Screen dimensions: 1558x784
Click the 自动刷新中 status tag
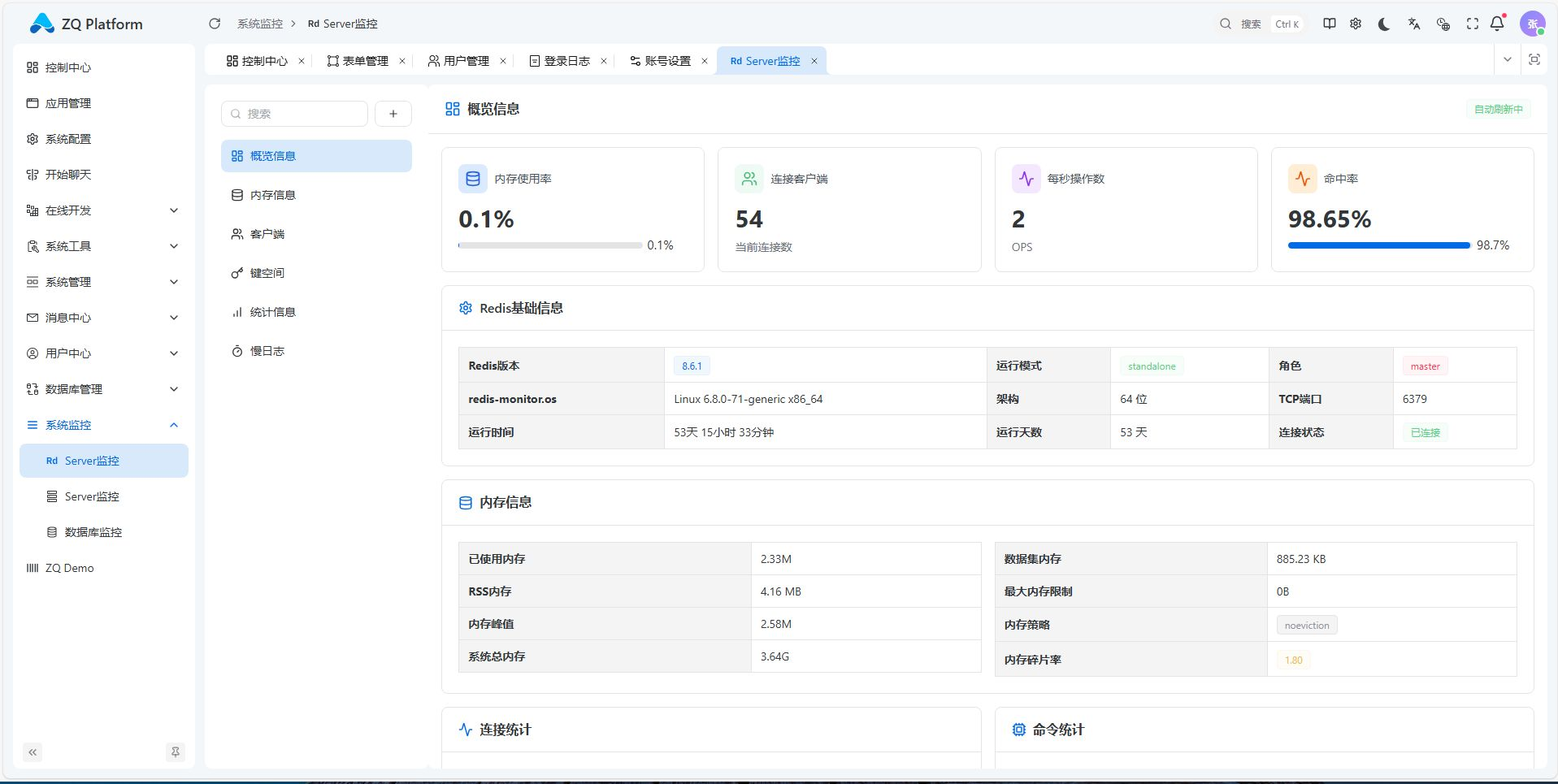[x=1499, y=109]
